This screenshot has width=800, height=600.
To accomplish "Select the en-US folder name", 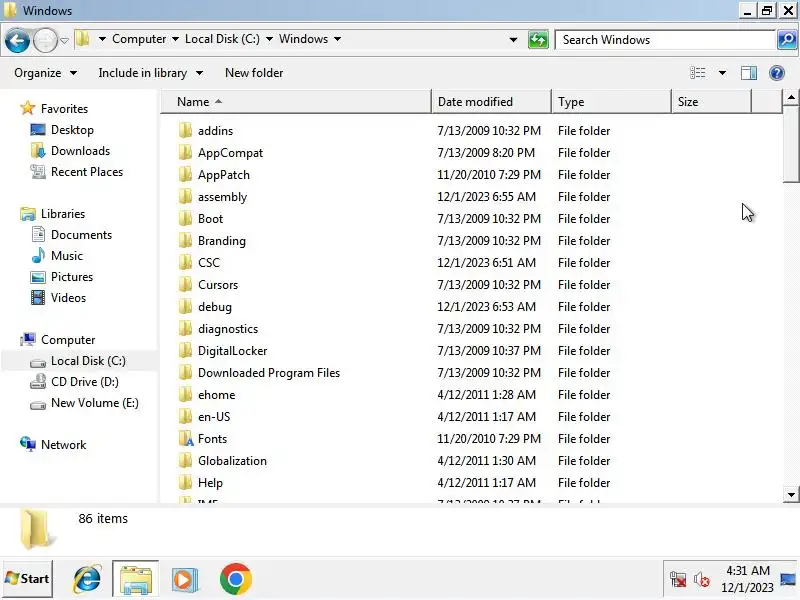I will [x=214, y=416].
